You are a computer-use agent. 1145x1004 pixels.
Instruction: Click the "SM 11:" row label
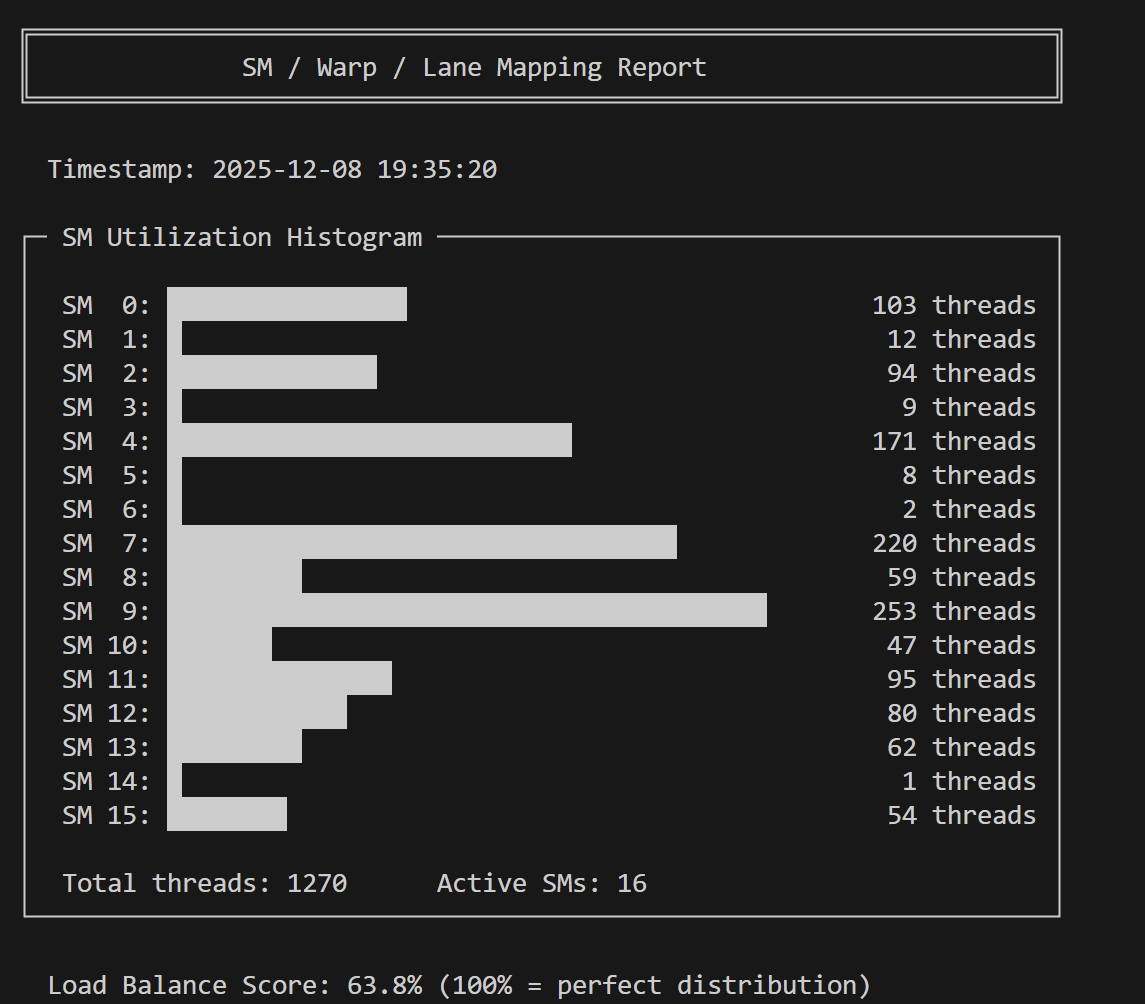(106, 679)
